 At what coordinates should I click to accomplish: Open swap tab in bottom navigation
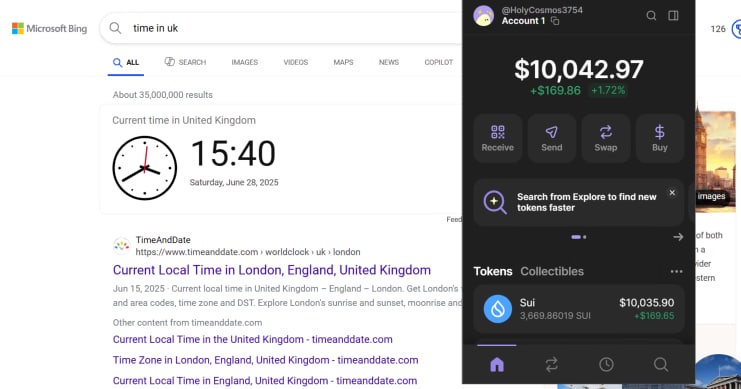551,364
